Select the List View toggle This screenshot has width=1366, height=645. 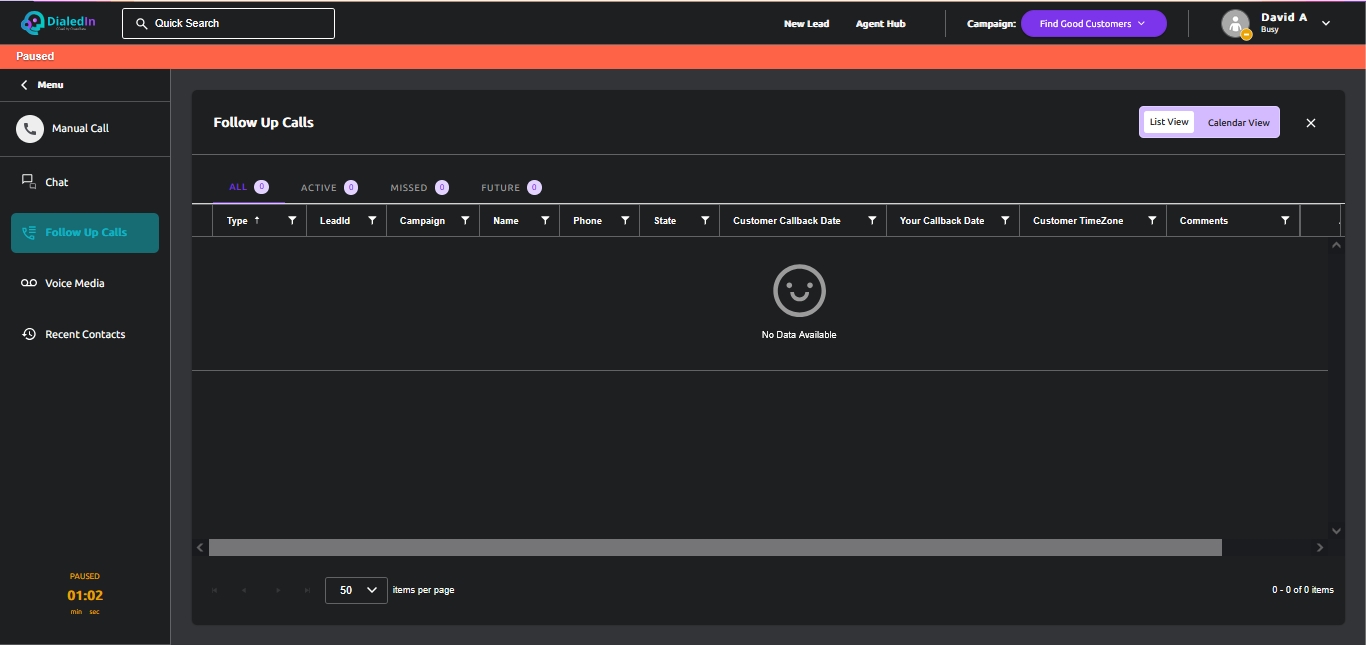coord(1169,122)
